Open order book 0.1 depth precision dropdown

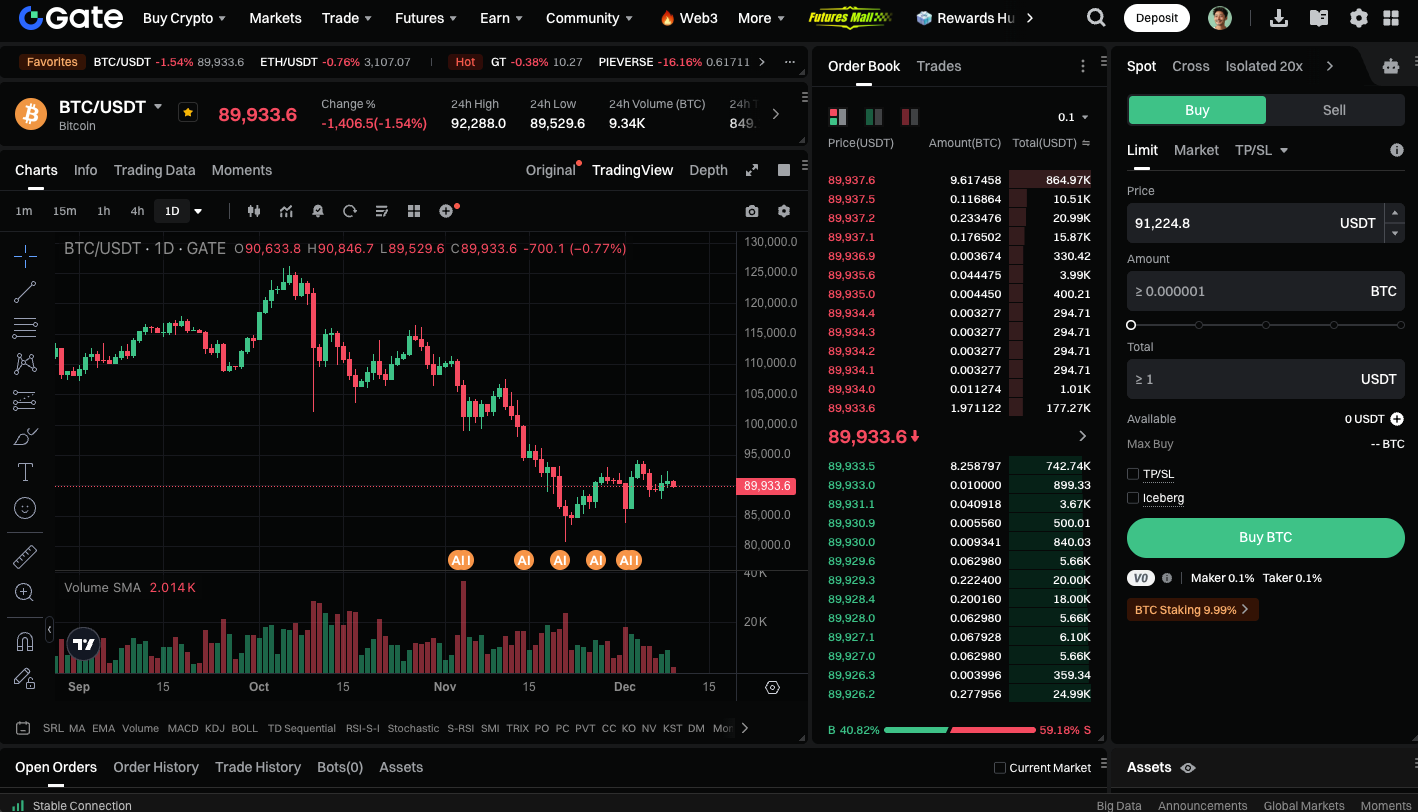1074,117
